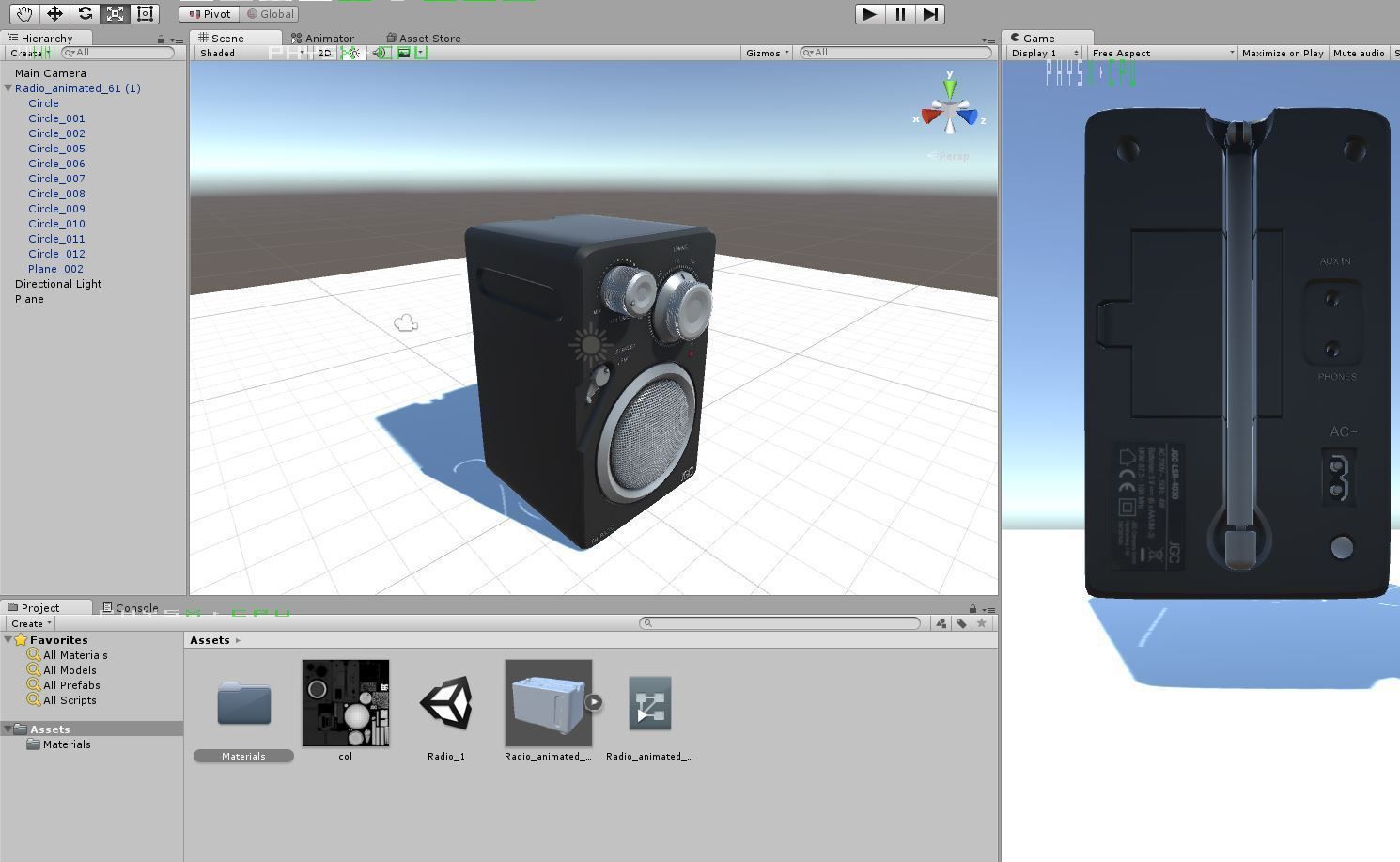1400x862 pixels.
Task: Click the Step frame button
Action: 930,14
